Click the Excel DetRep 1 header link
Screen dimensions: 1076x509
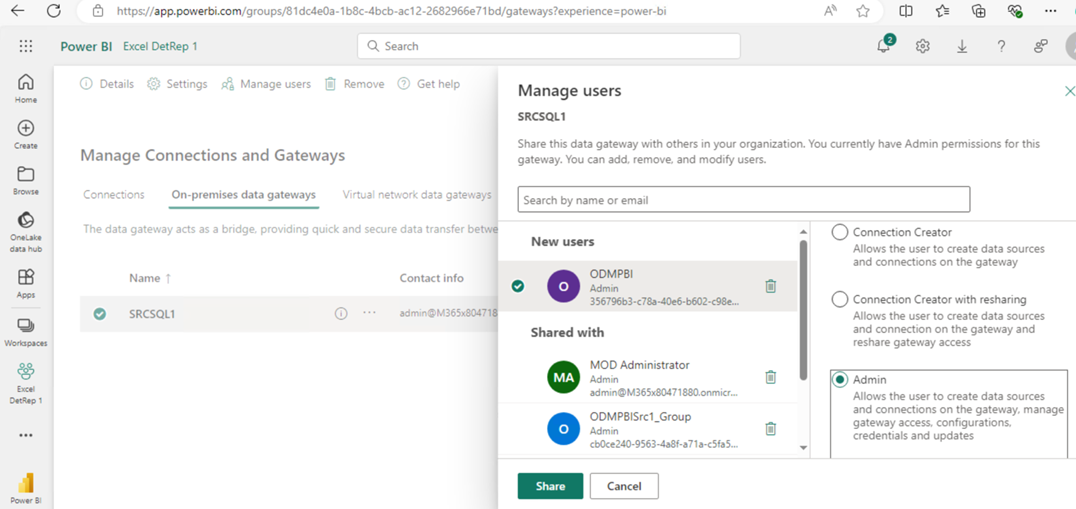161,46
